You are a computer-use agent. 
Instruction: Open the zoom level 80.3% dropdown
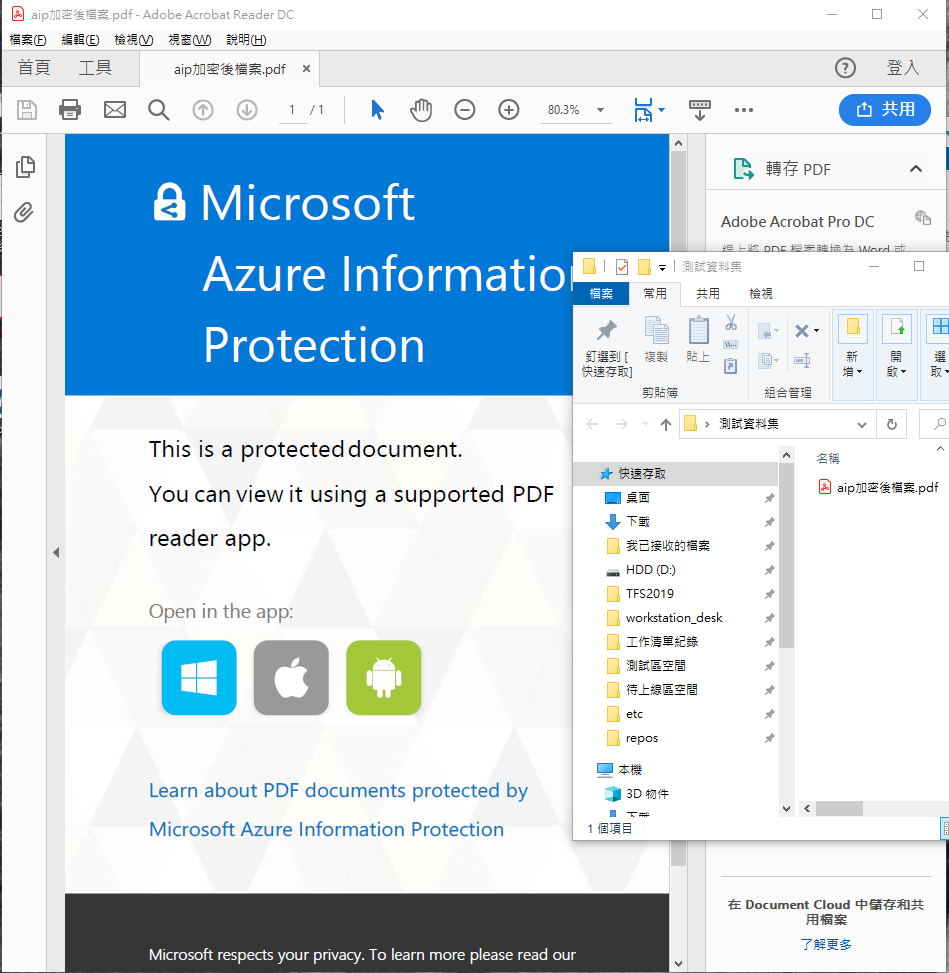pos(600,110)
